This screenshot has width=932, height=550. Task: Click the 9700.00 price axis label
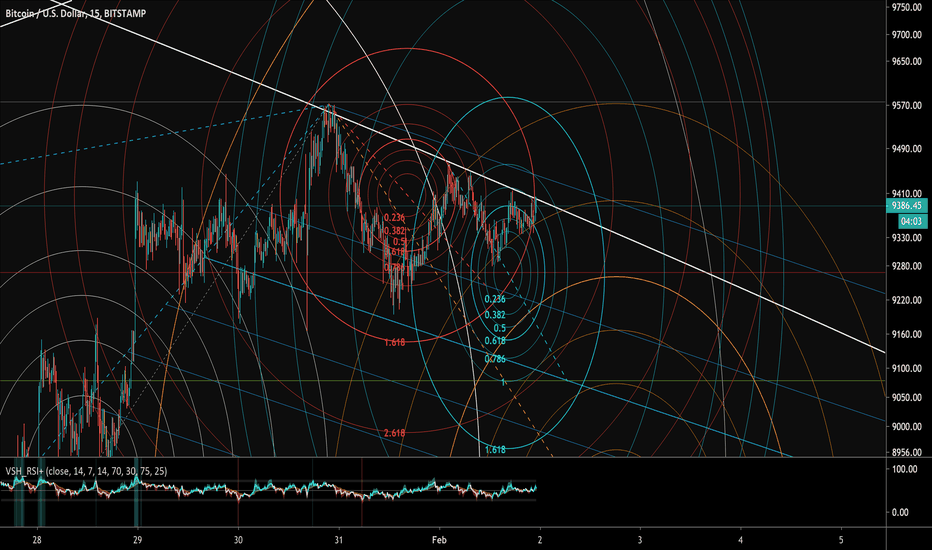pos(907,35)
